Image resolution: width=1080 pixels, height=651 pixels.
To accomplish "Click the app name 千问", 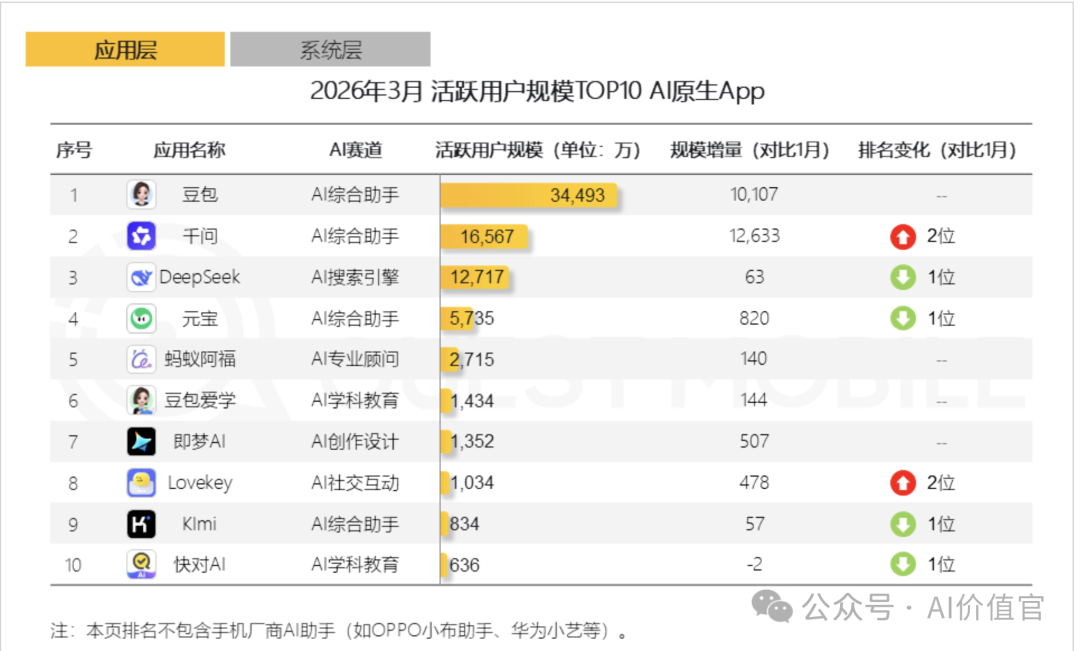I will click(200, 236).
